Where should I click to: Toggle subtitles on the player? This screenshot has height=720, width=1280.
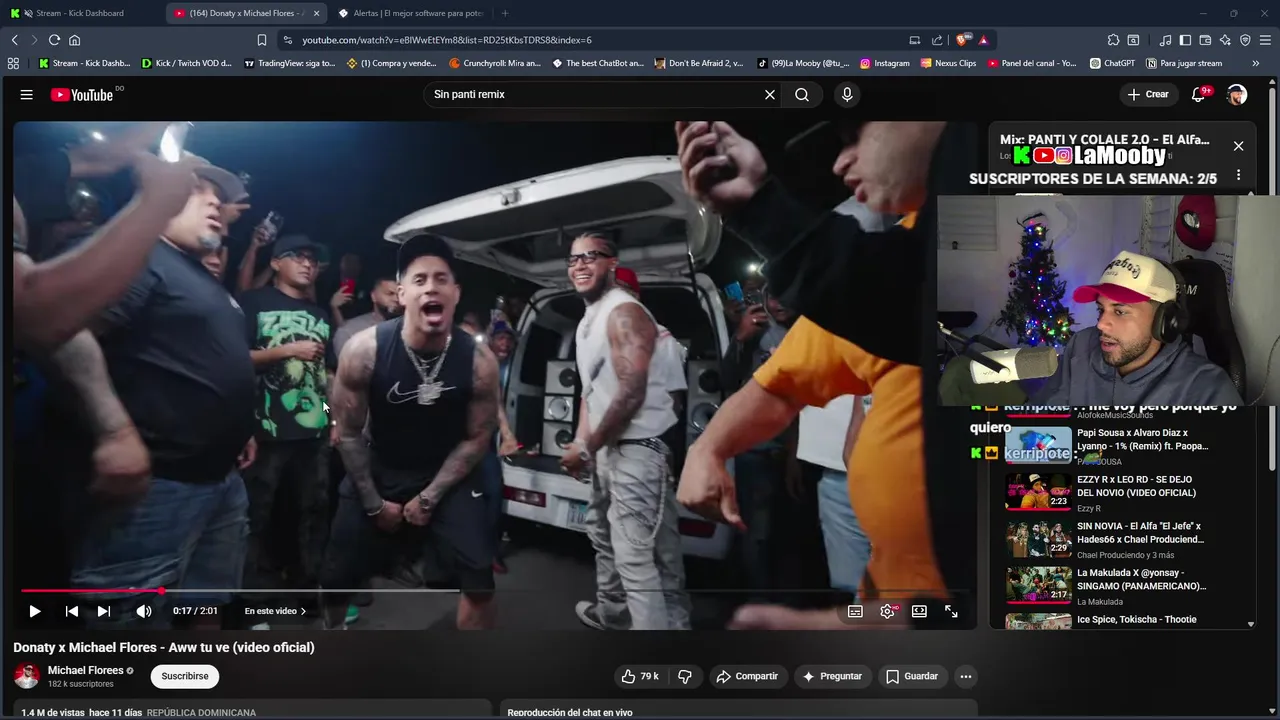pos(855,611)
